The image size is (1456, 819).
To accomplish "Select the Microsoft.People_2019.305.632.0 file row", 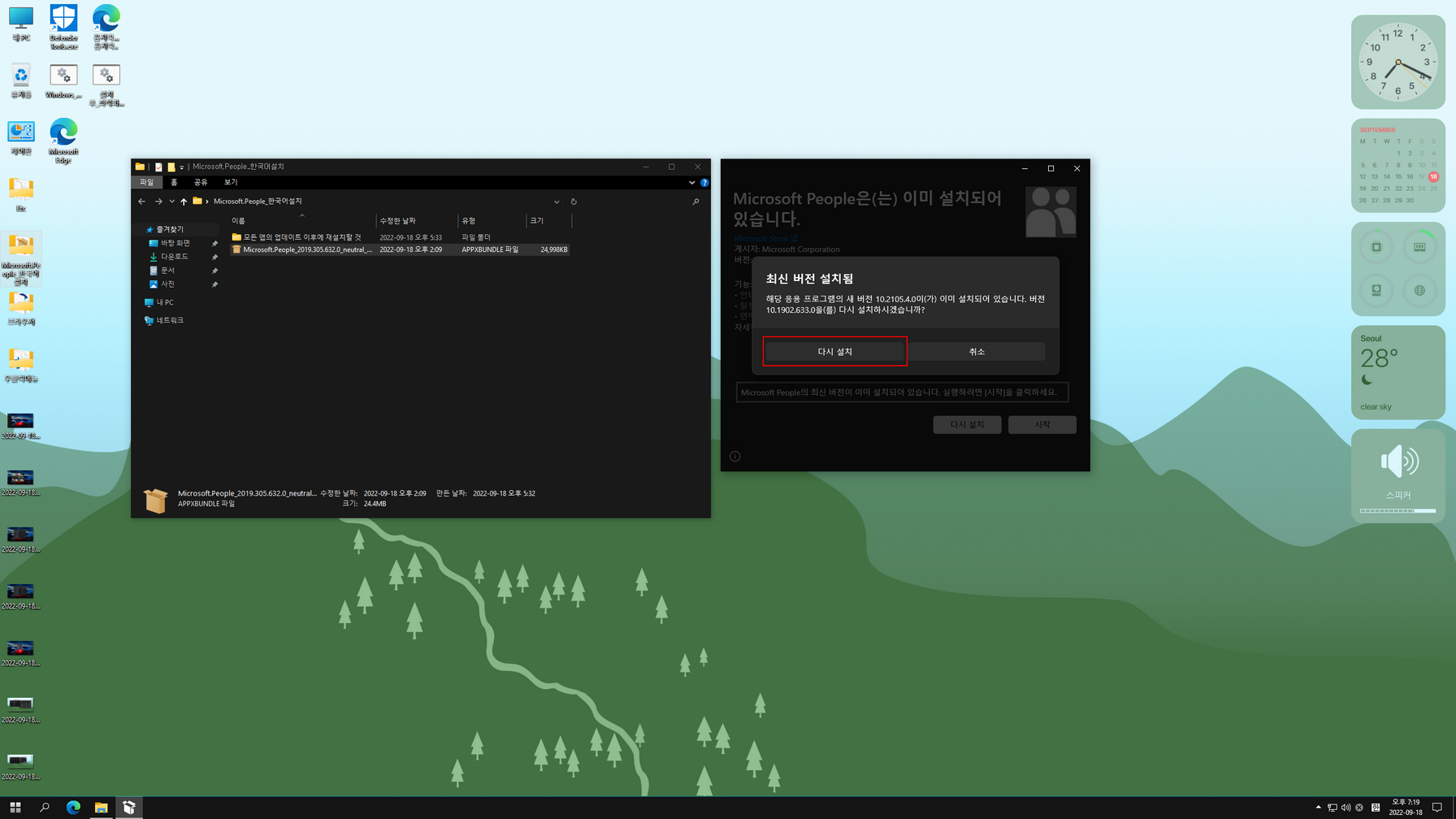I will pyautogui.click(x=400, y=249).
